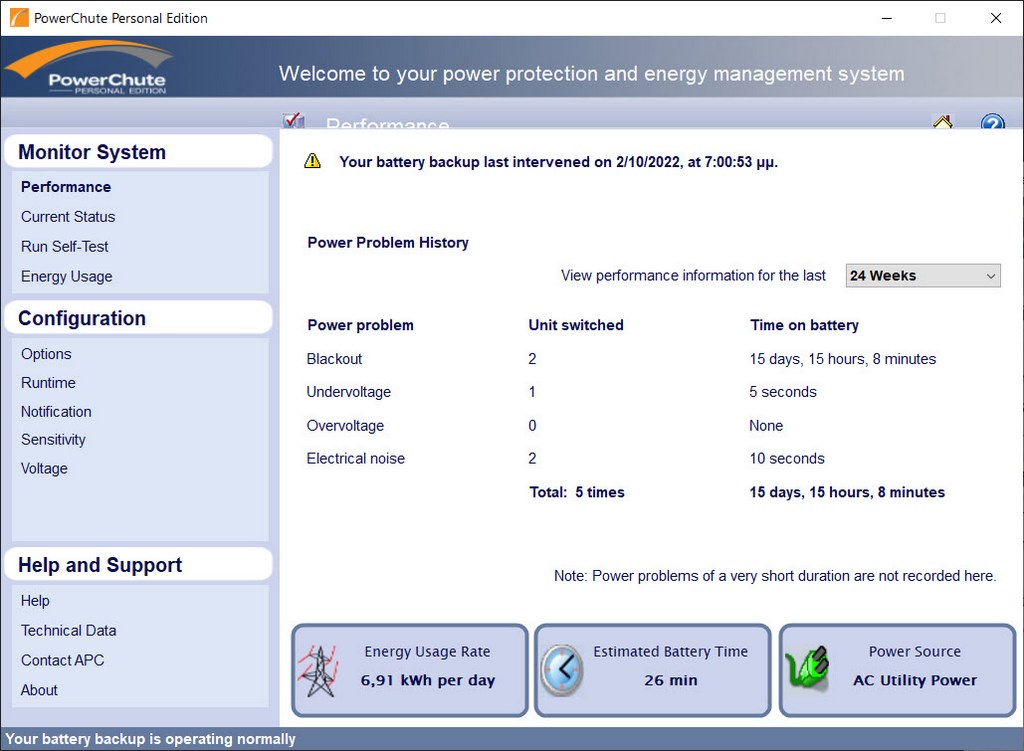Open the 24 Weeks period dropdown
The width and height of the screenshot is (1024, 751).
tap(923, 276)
